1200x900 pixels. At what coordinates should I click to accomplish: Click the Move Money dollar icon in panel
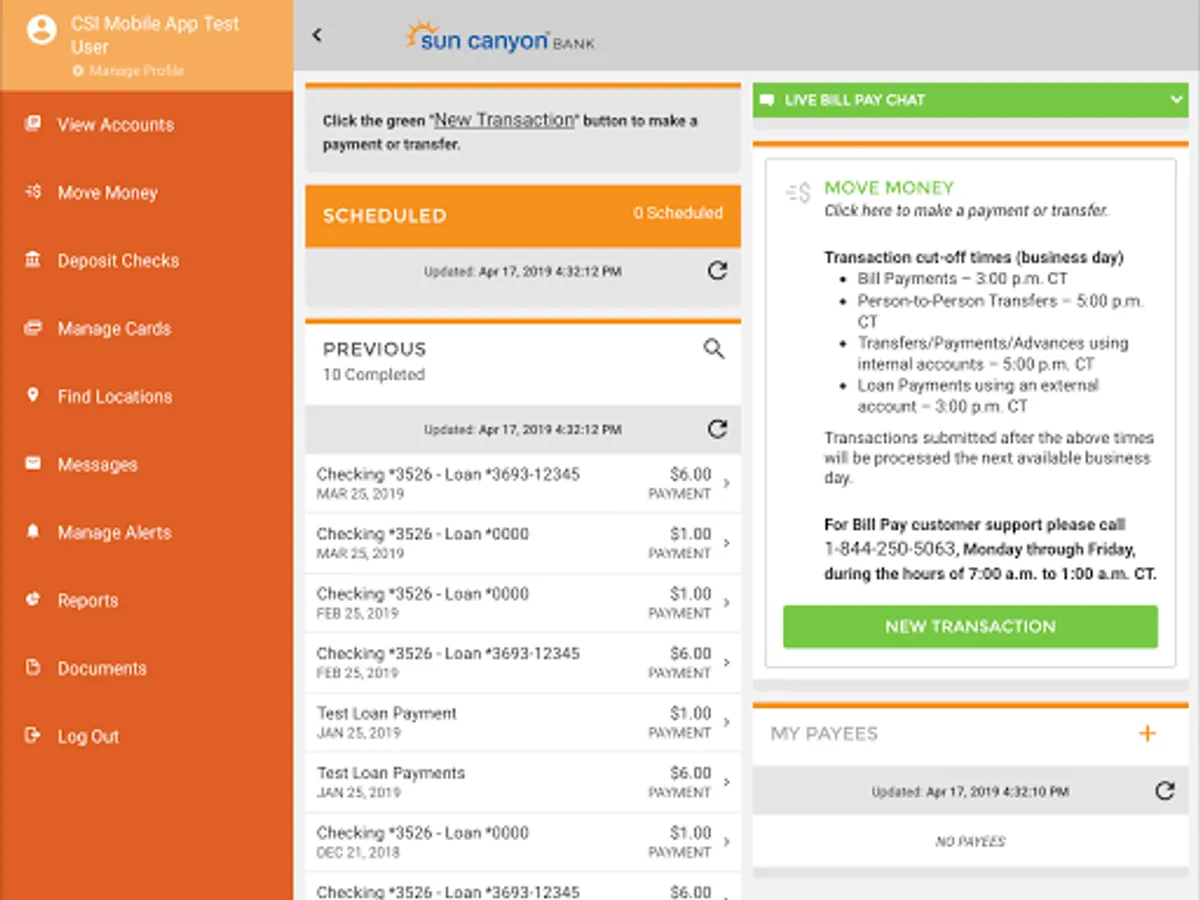(x=798, y=194)
